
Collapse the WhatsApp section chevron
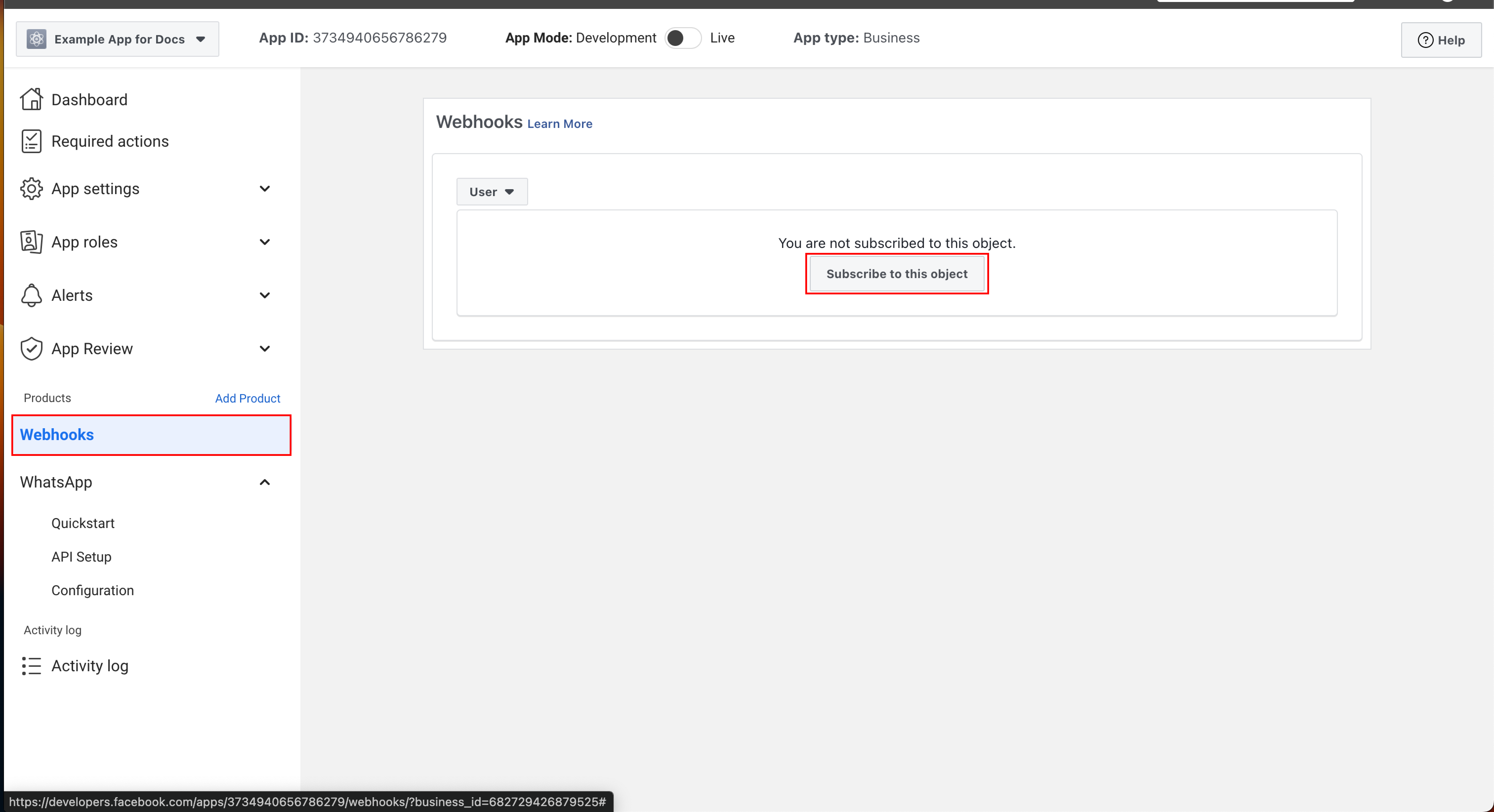(x=265, y=482)
